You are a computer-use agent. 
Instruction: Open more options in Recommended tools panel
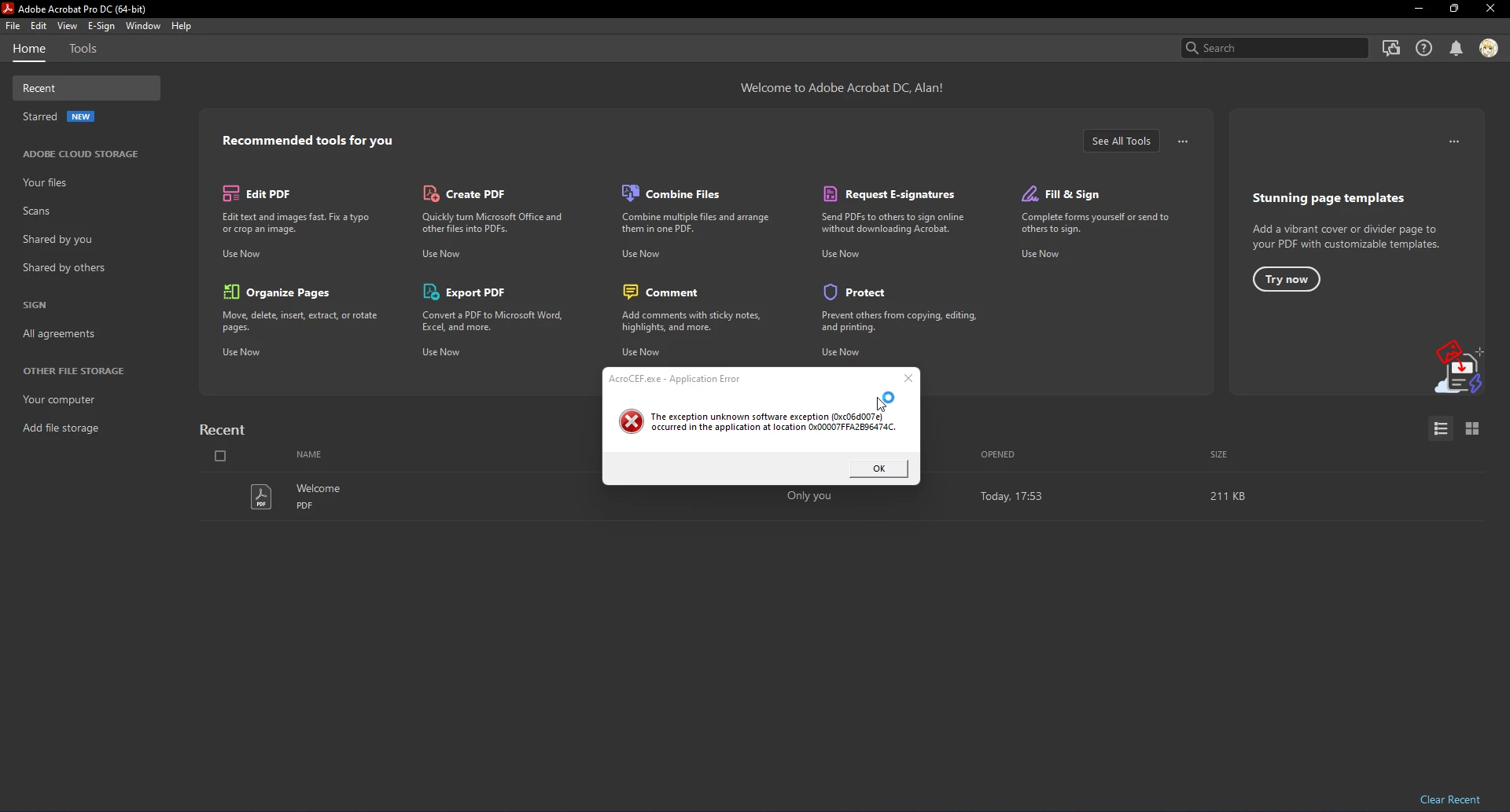click(x=1183, y=141)
